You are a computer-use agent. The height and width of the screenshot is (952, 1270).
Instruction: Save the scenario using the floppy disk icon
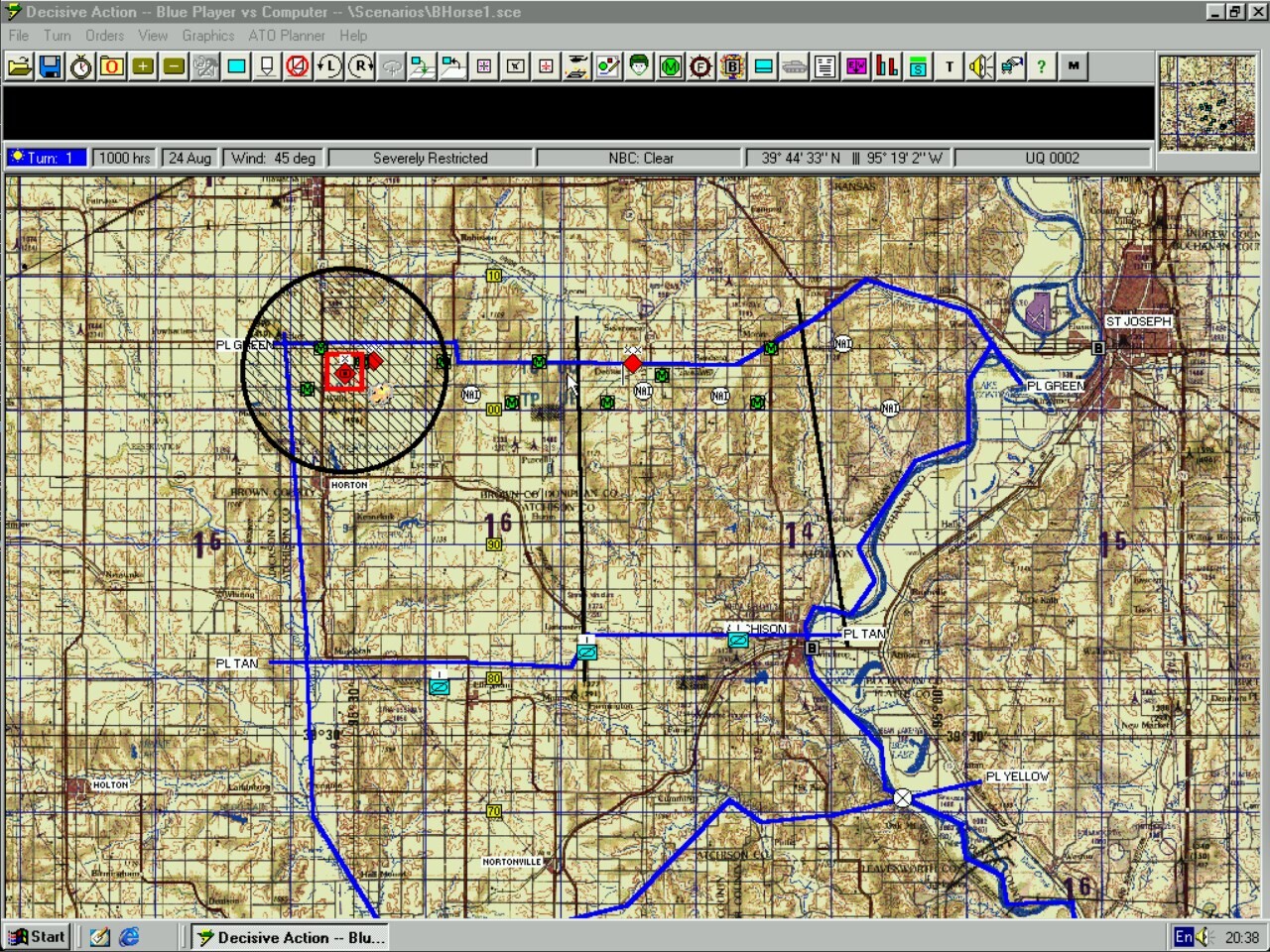(51, 66)
